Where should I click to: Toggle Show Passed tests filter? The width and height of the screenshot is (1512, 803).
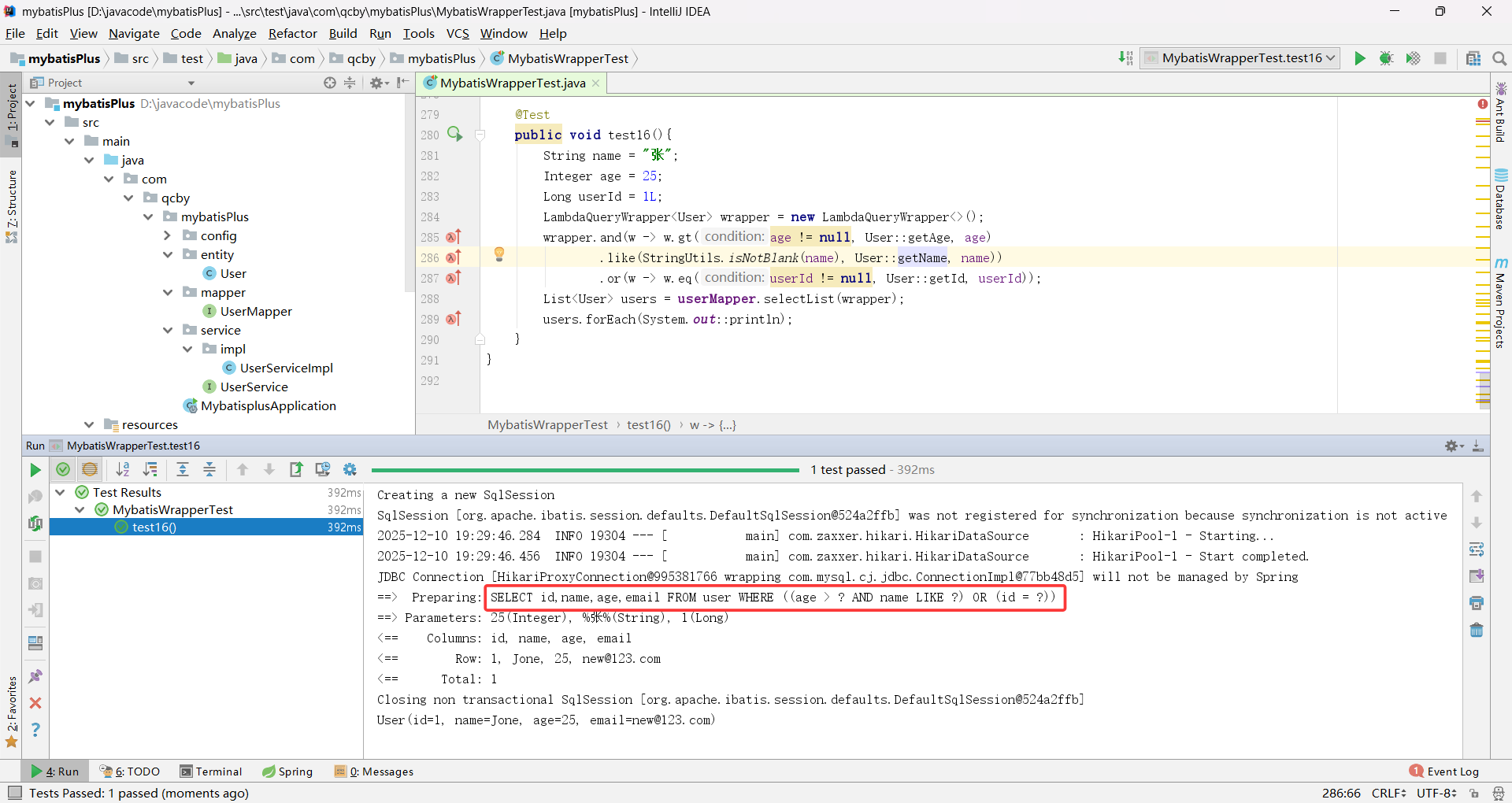63,470
